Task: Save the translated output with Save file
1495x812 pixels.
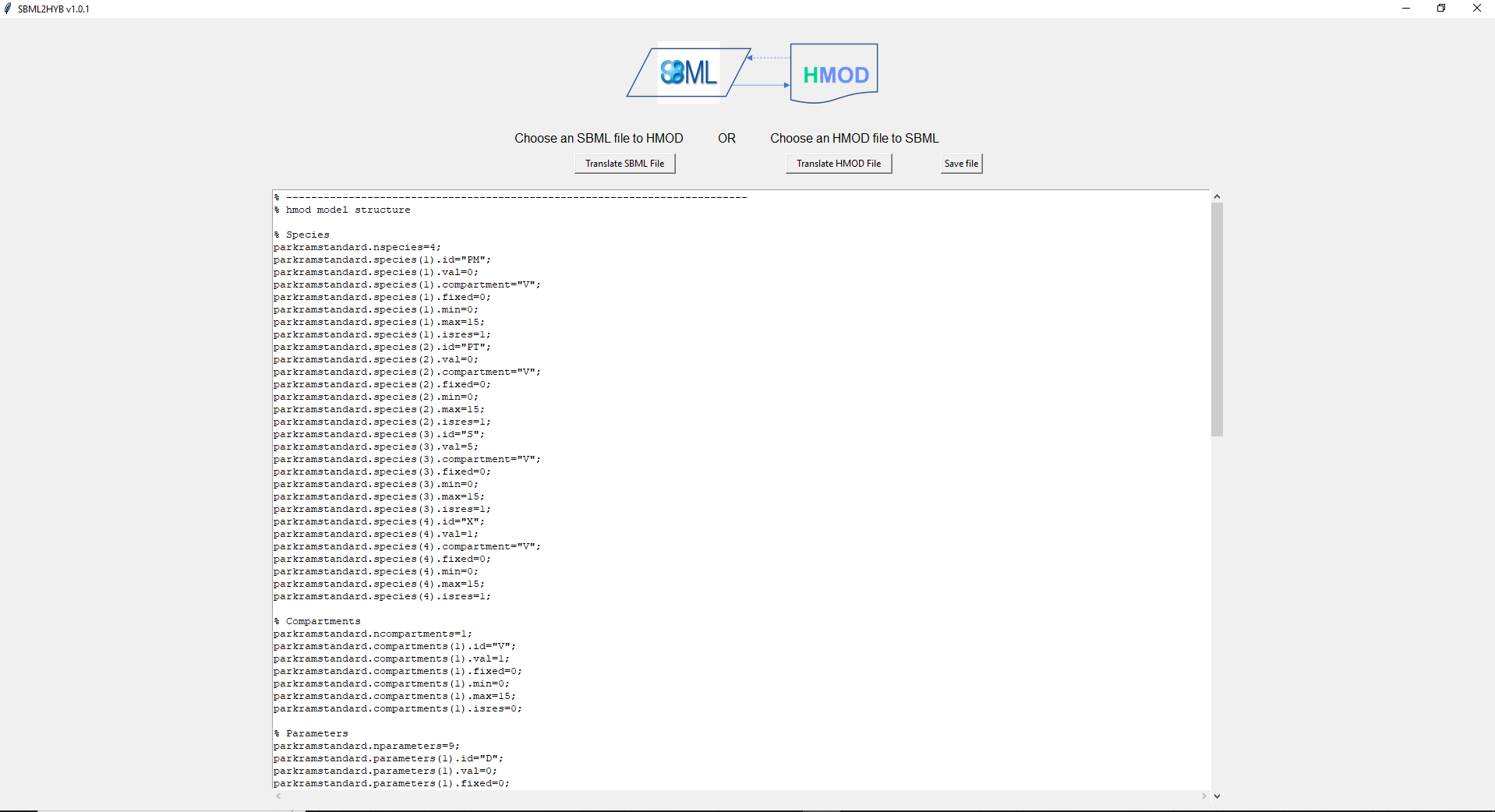Action: coord(961,164)
